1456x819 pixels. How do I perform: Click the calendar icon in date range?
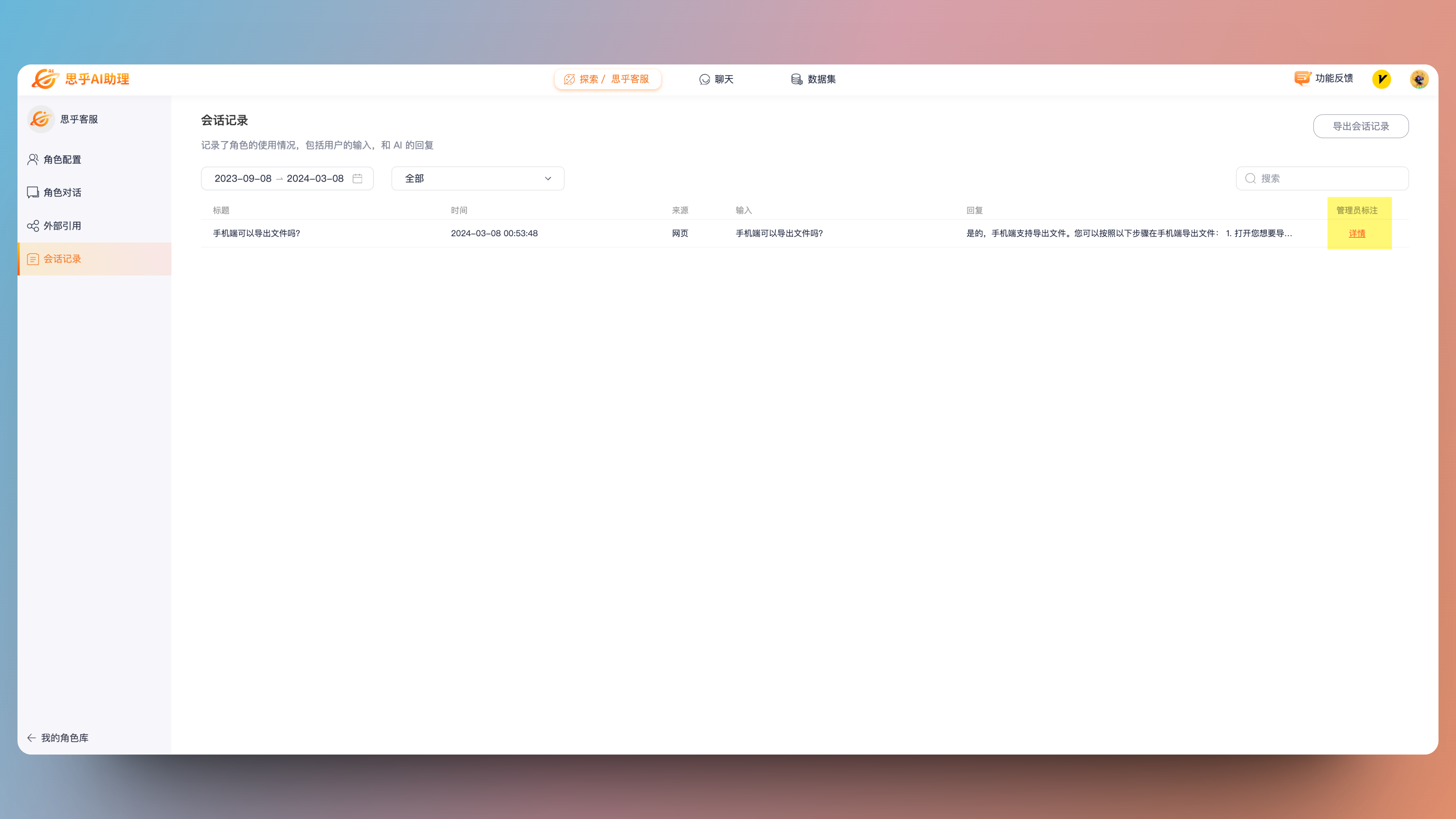pos(357,179)
